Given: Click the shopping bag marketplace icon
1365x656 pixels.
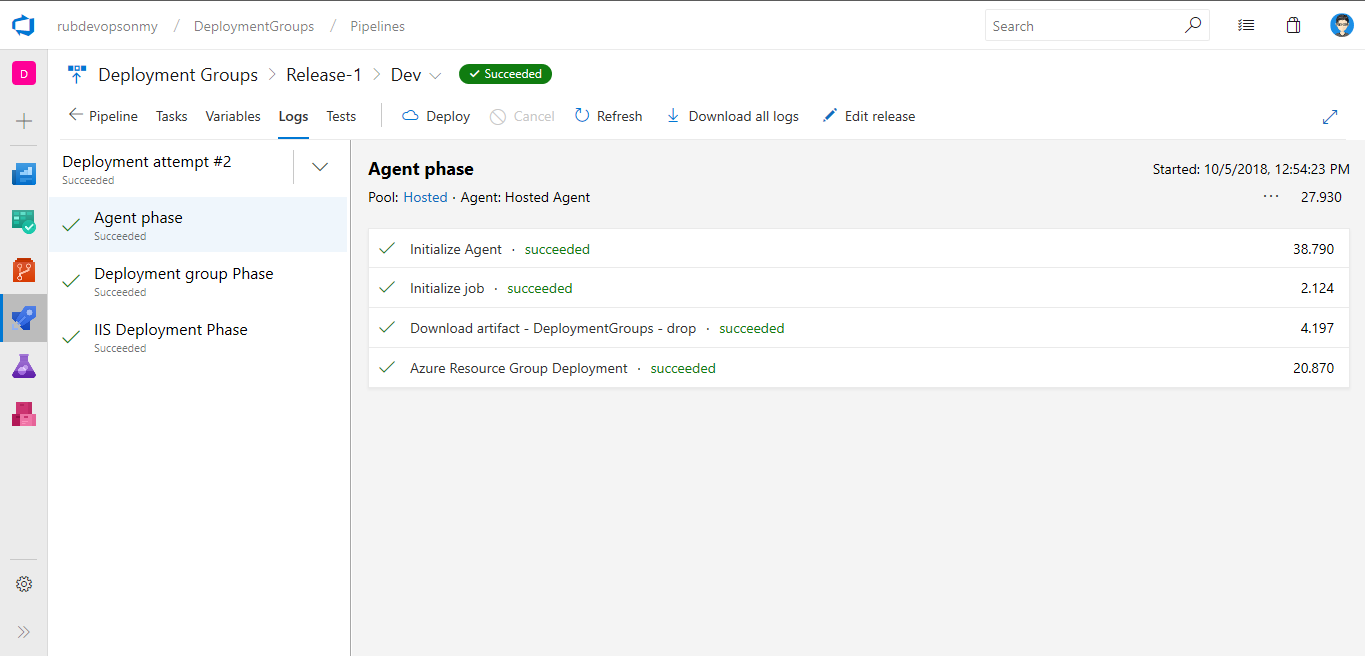Looking at the screenshot, I should (1293, 26).
